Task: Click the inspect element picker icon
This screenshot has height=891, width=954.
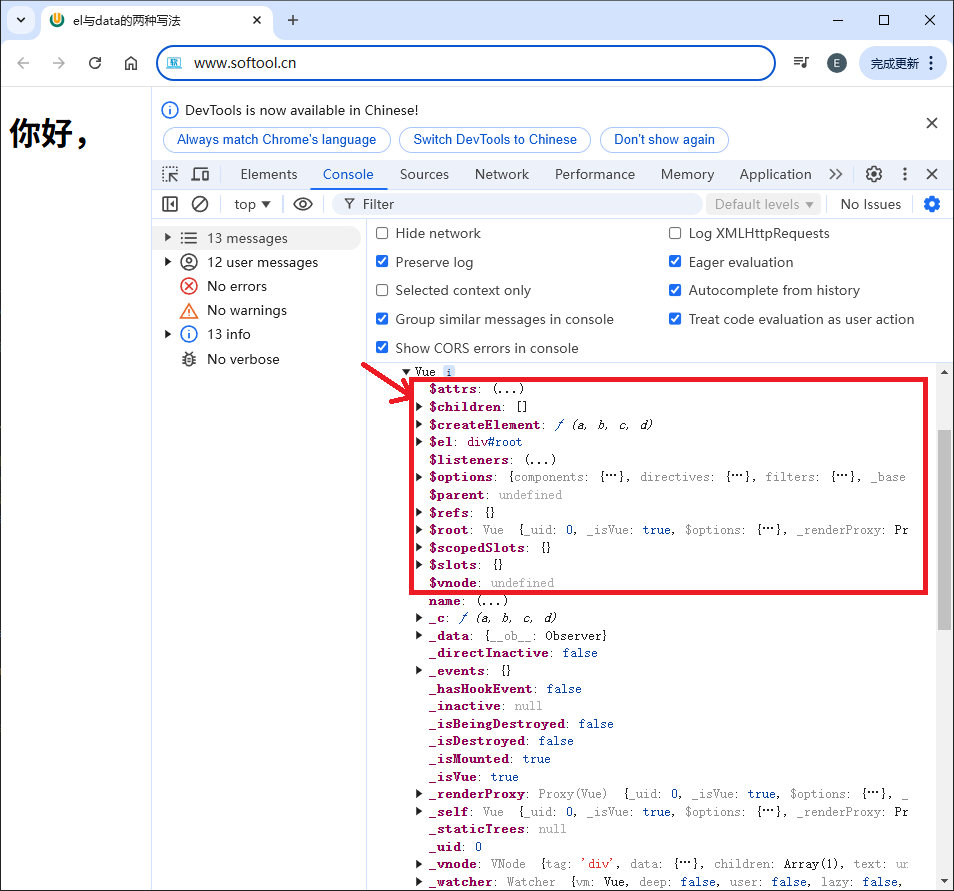Action: (171, 174)
